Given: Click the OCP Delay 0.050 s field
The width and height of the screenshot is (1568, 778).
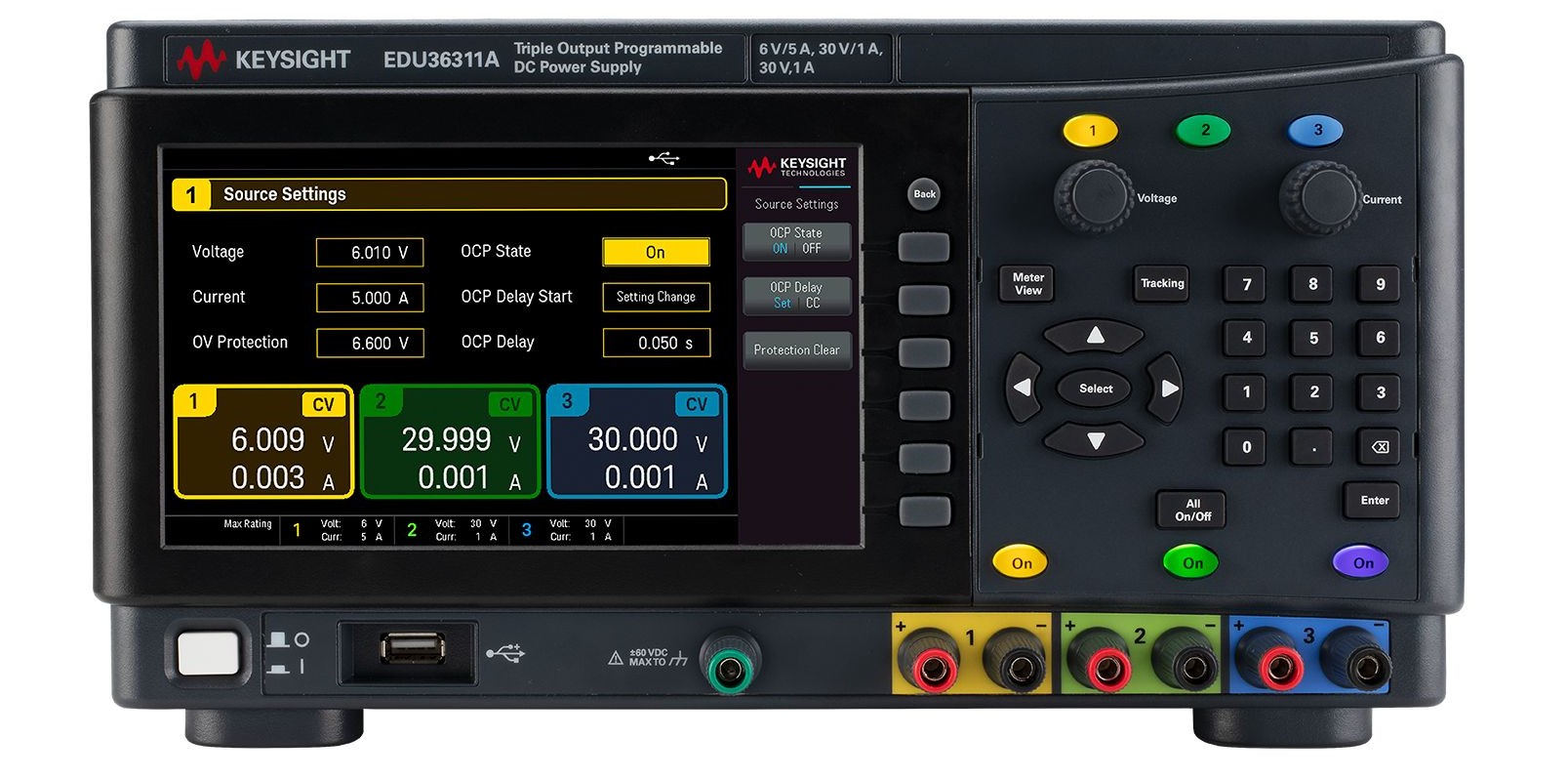Looking at the screenshot, I should pos(656,344).
